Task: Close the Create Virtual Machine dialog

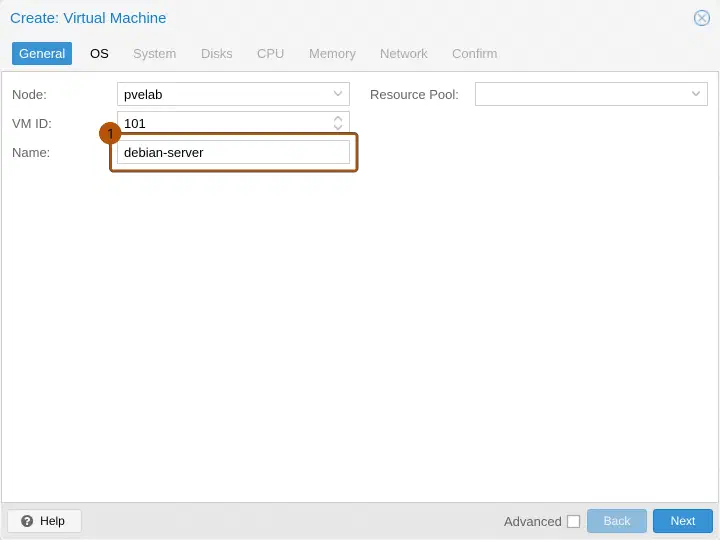Action: (701, 18)
